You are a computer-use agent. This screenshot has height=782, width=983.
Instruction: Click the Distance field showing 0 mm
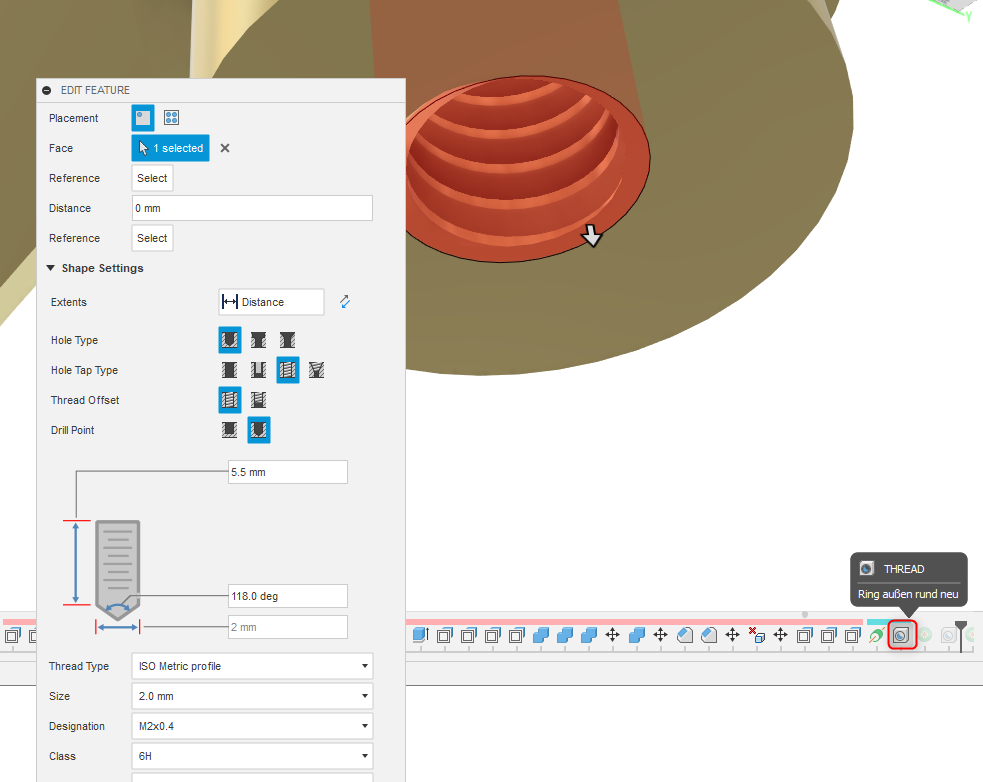[252, 208]
